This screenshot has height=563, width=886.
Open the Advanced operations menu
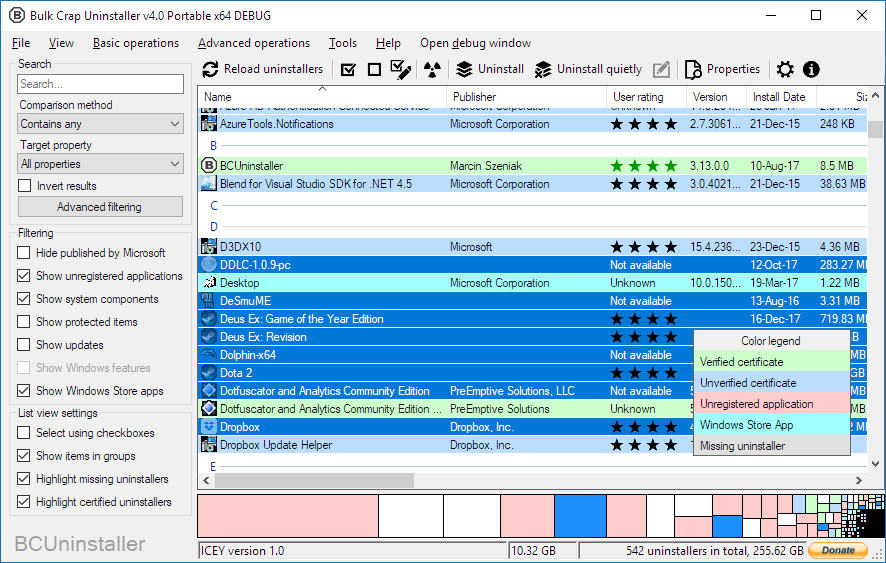pos(254,43)
